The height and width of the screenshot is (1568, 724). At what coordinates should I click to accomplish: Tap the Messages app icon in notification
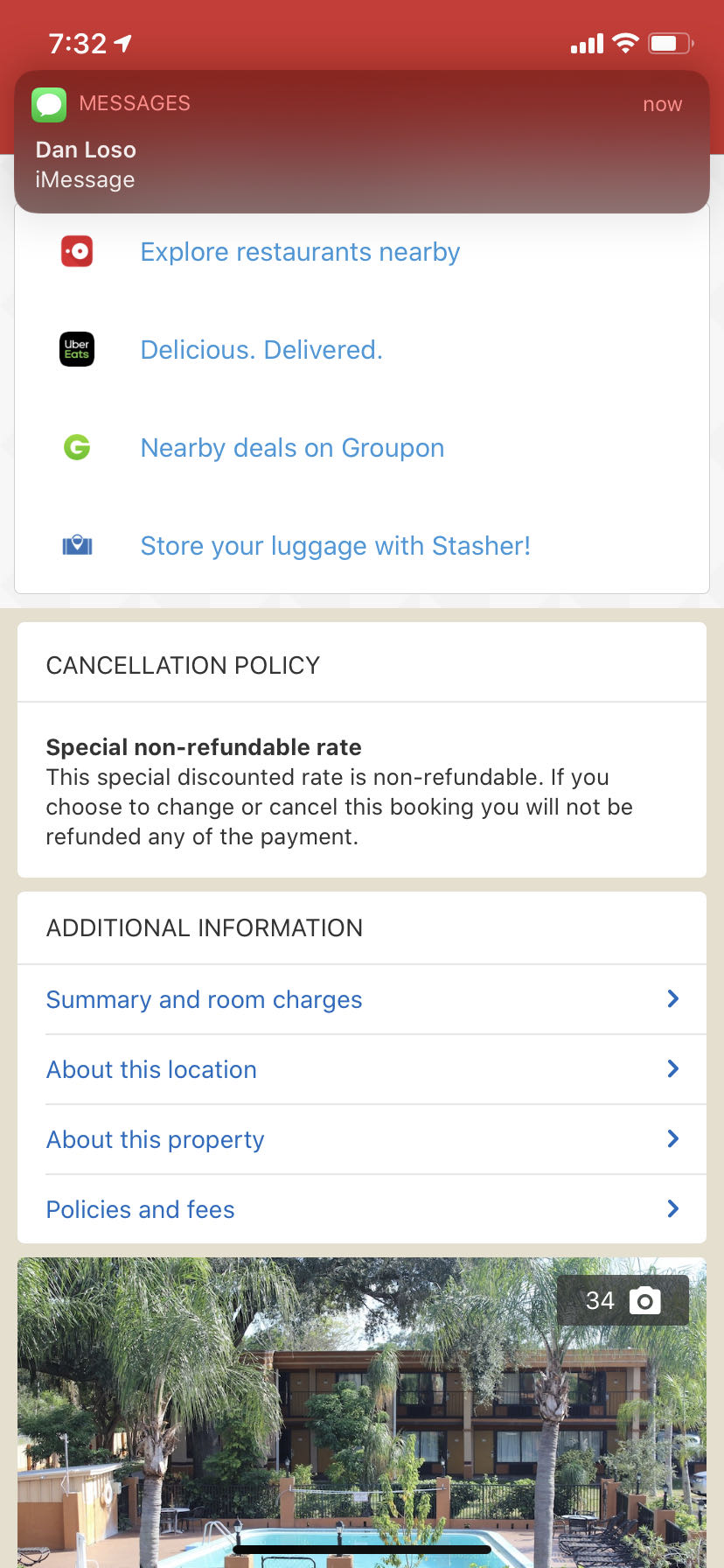[x=49, y=104]
